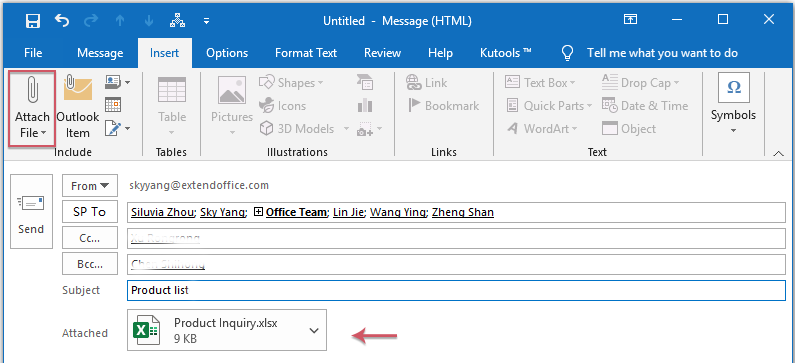Click the Tell me what you want to do box
This screenshot has height=363, width=795.
tap(662, 53)
